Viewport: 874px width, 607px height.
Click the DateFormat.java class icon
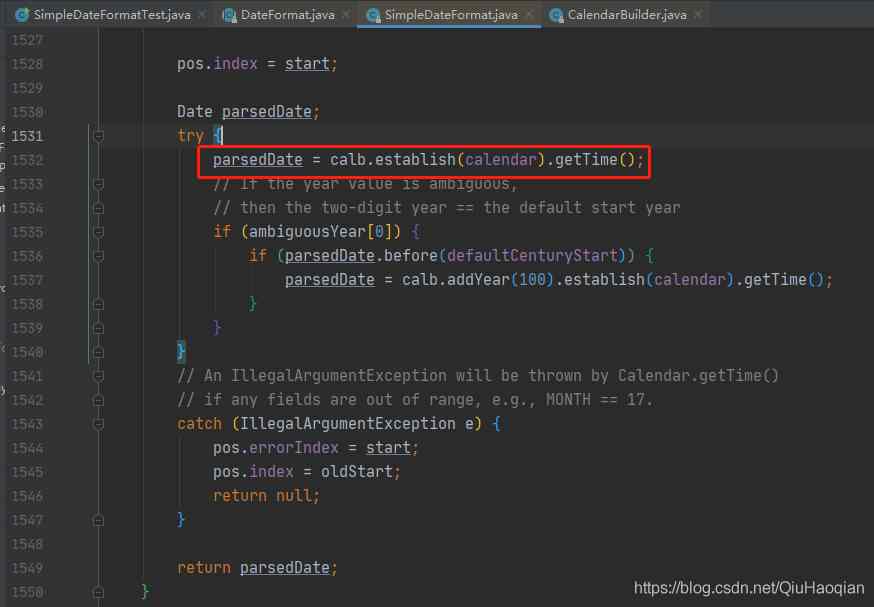click(x=229, y=15)
